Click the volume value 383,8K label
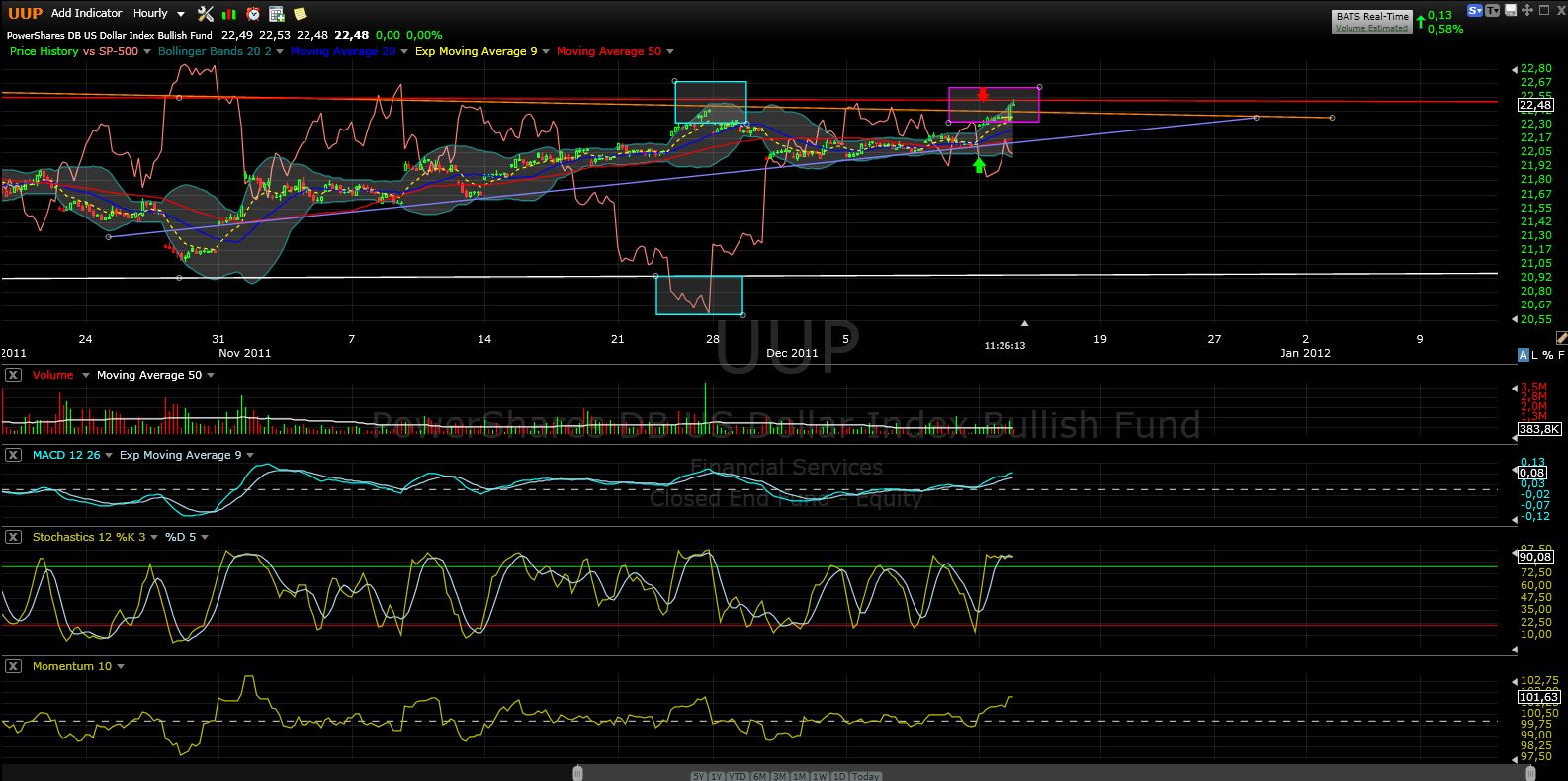The image size is (1568, 781). coord(1539,429)
